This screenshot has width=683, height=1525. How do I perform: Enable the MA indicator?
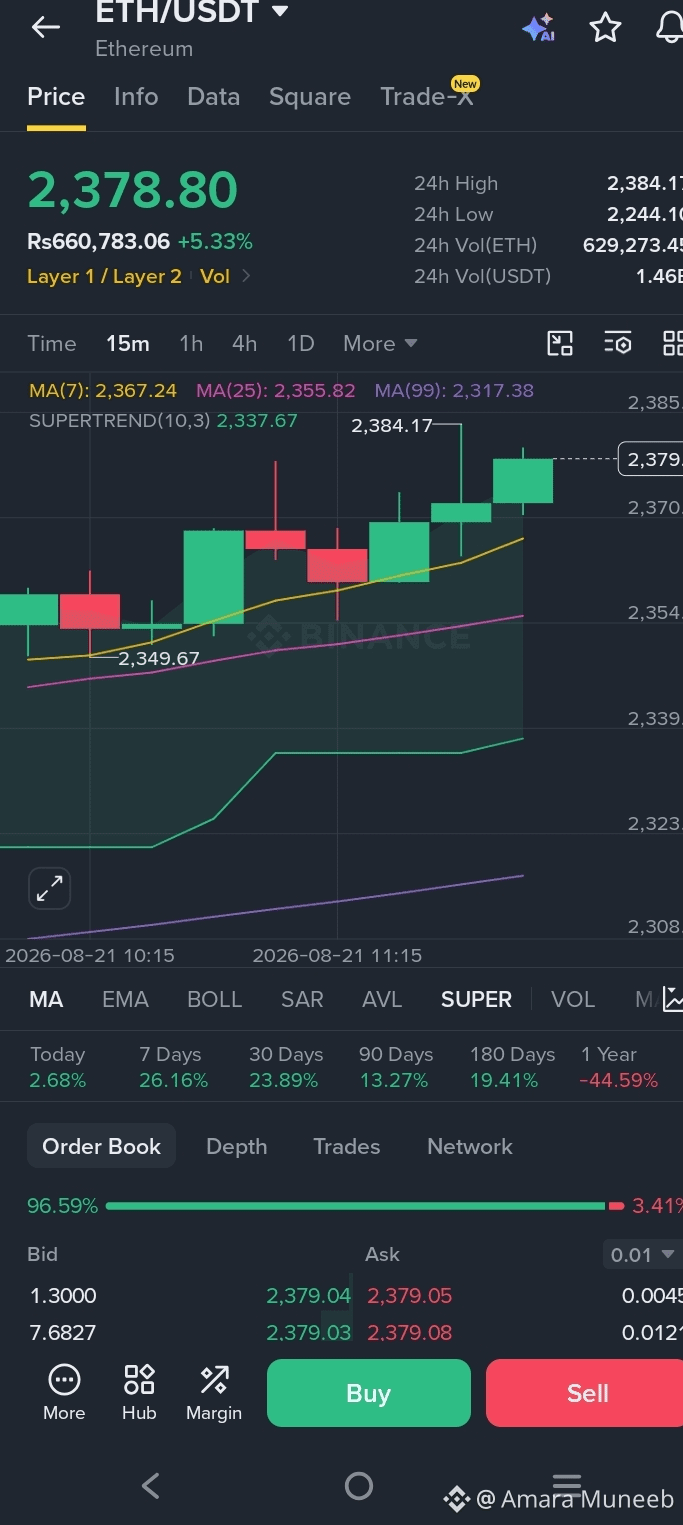pyautogui.click(x=46, y=999)
